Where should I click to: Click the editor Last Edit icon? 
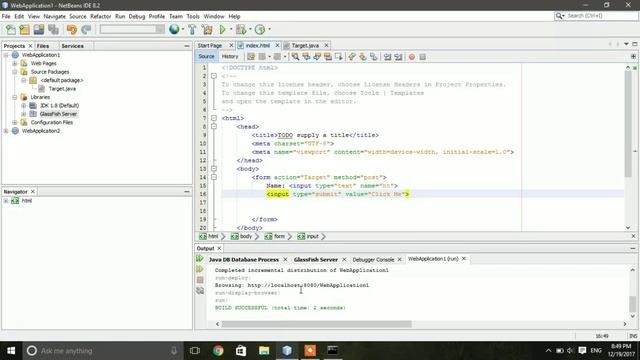coord(251,57)
